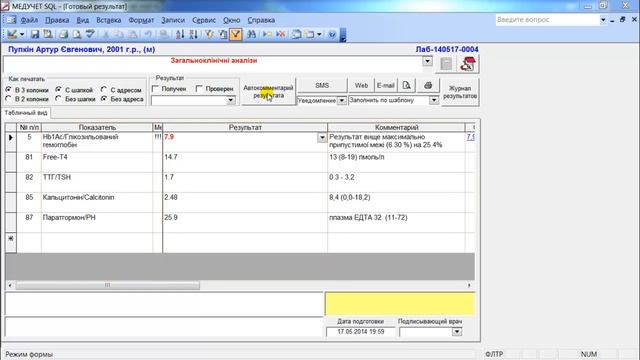Click the printer icon button next to E-mail
The image size is (640, 360).
coord(428,85)
